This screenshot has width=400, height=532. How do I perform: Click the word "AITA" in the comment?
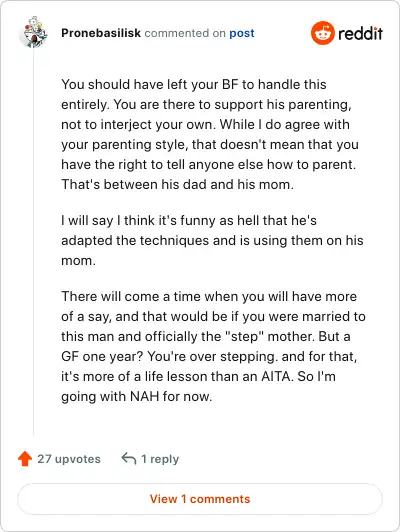click(276, 377)
